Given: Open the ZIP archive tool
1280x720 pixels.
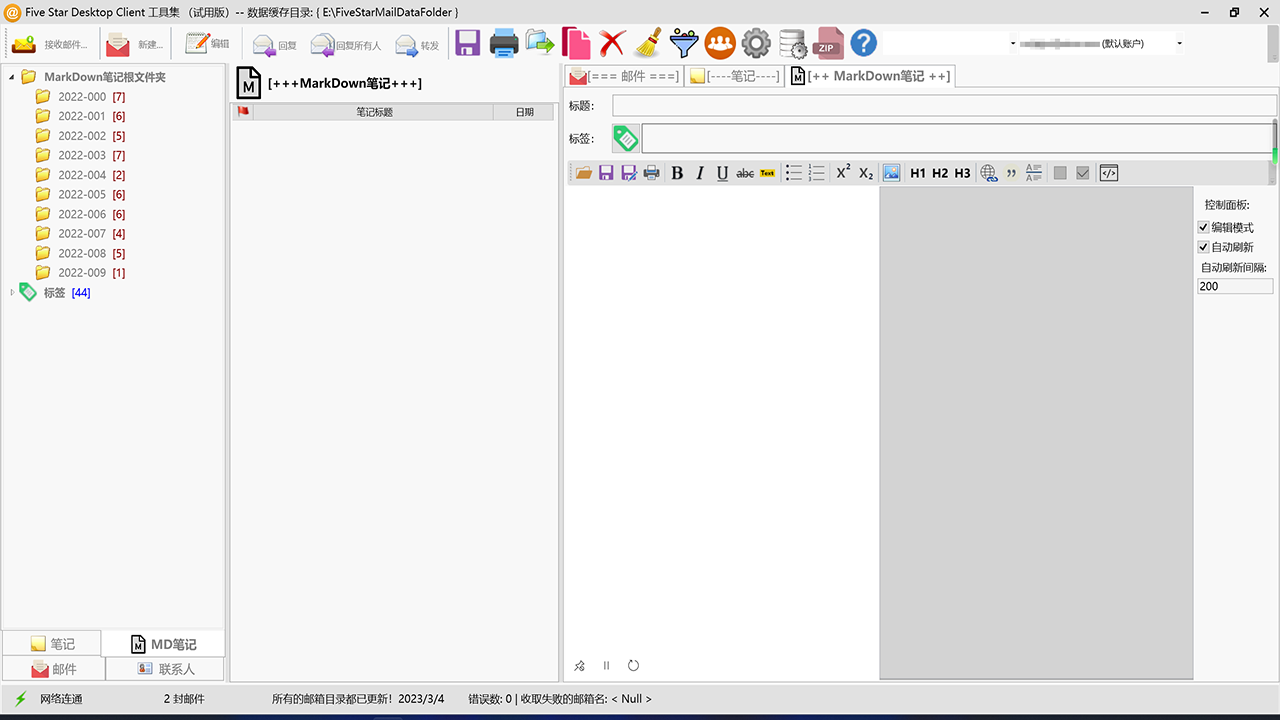Looking at the screenshot, I should [827, 43].
